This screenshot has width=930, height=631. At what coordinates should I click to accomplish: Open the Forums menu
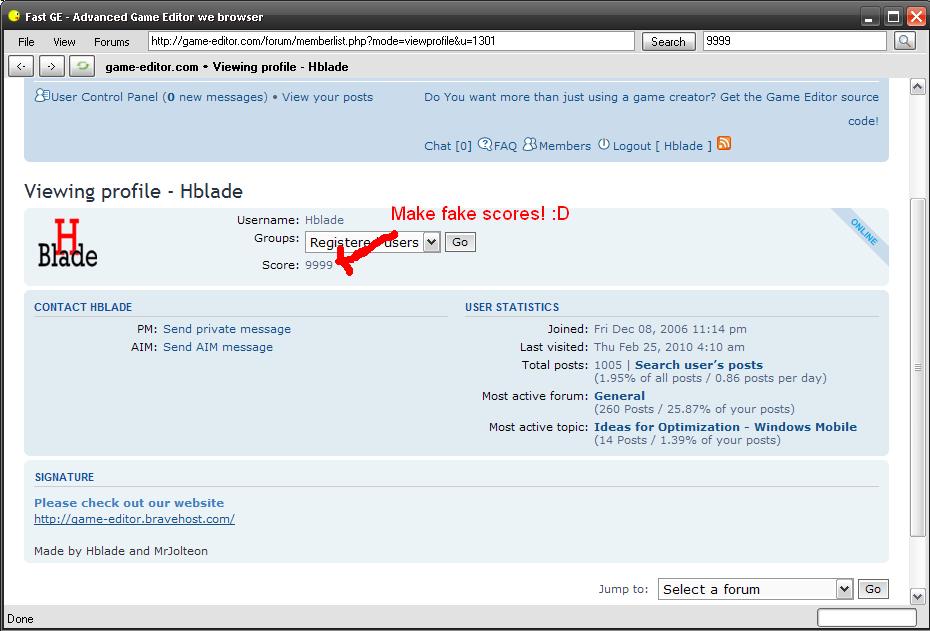tap(112, 42)
